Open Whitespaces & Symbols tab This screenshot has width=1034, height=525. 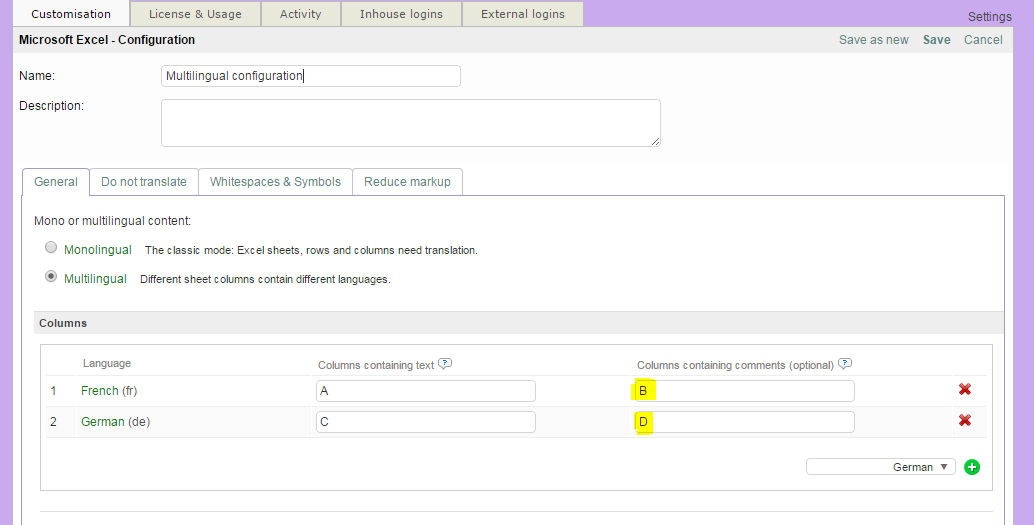point(276,182)
